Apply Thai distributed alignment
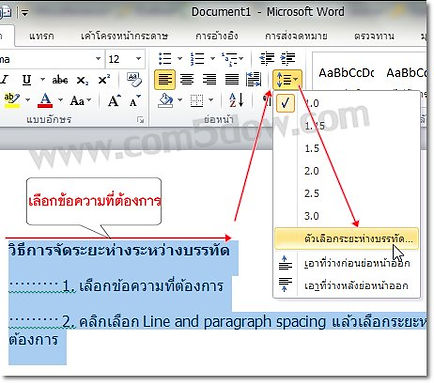This screenshot has height=383, width=434. [253, 79]
